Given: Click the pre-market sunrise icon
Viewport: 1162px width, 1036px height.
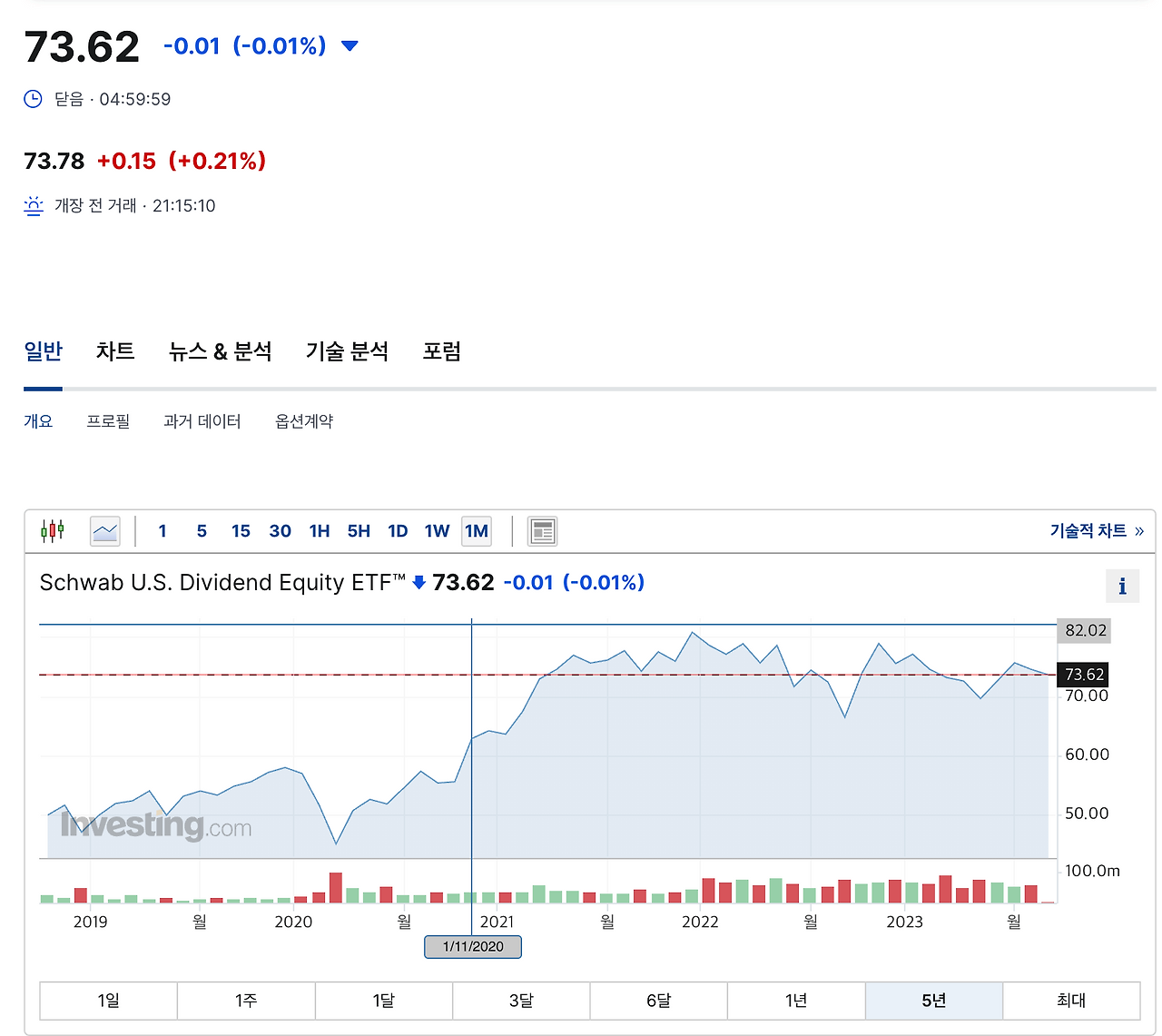Looking at the screenshot, I should pos(33,205).
